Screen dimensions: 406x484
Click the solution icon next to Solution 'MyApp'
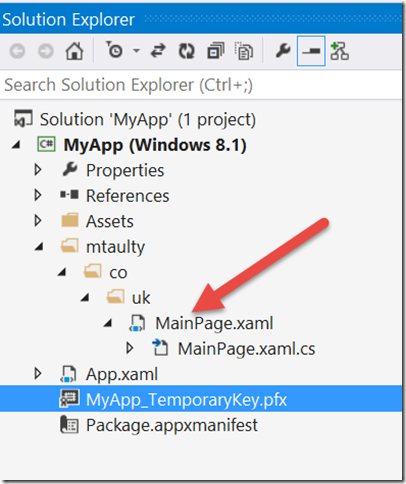(23, 119)
